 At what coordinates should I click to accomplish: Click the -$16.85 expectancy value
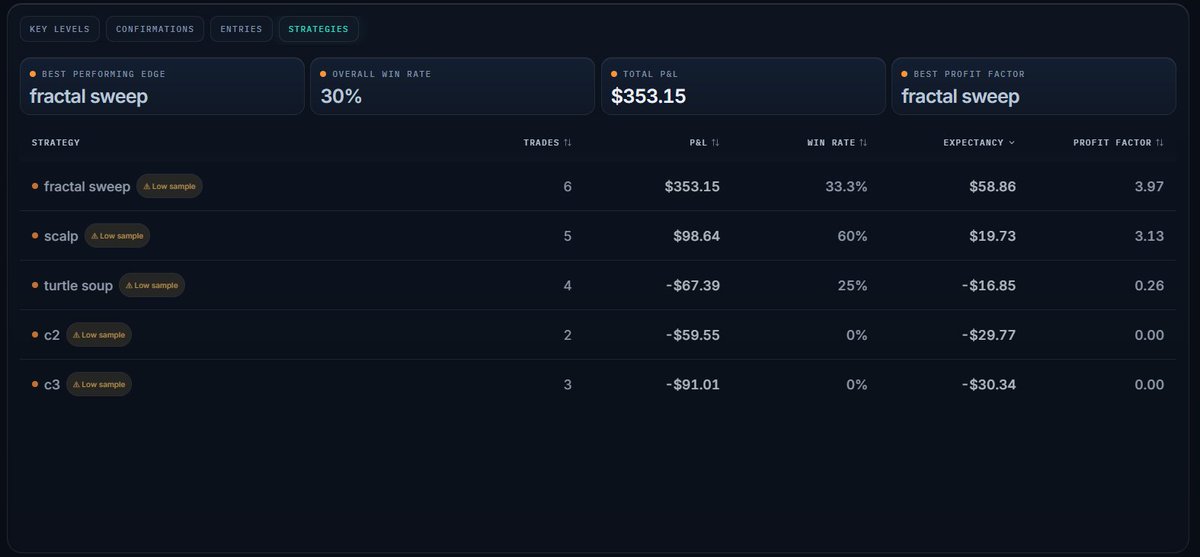[988, 285]
